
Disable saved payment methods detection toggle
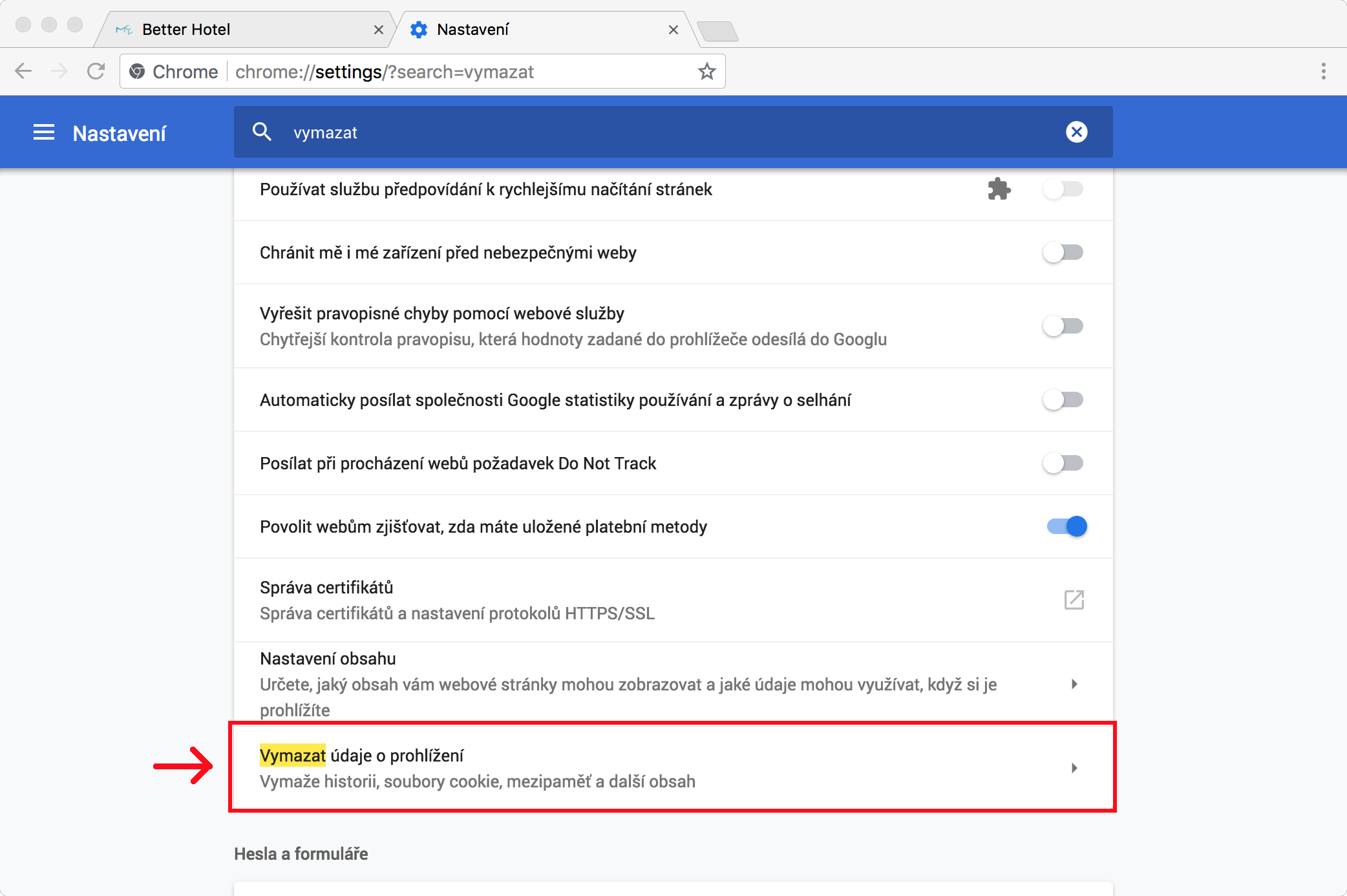[1066, 526]
